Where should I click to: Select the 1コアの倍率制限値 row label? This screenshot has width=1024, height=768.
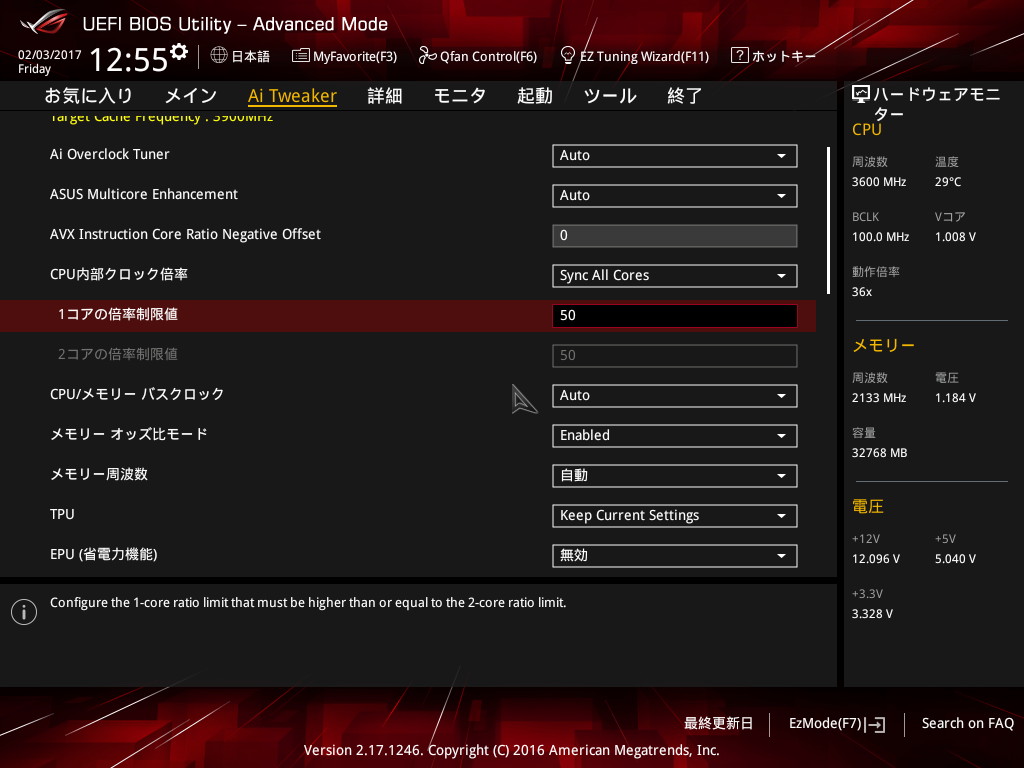[118, 315]
